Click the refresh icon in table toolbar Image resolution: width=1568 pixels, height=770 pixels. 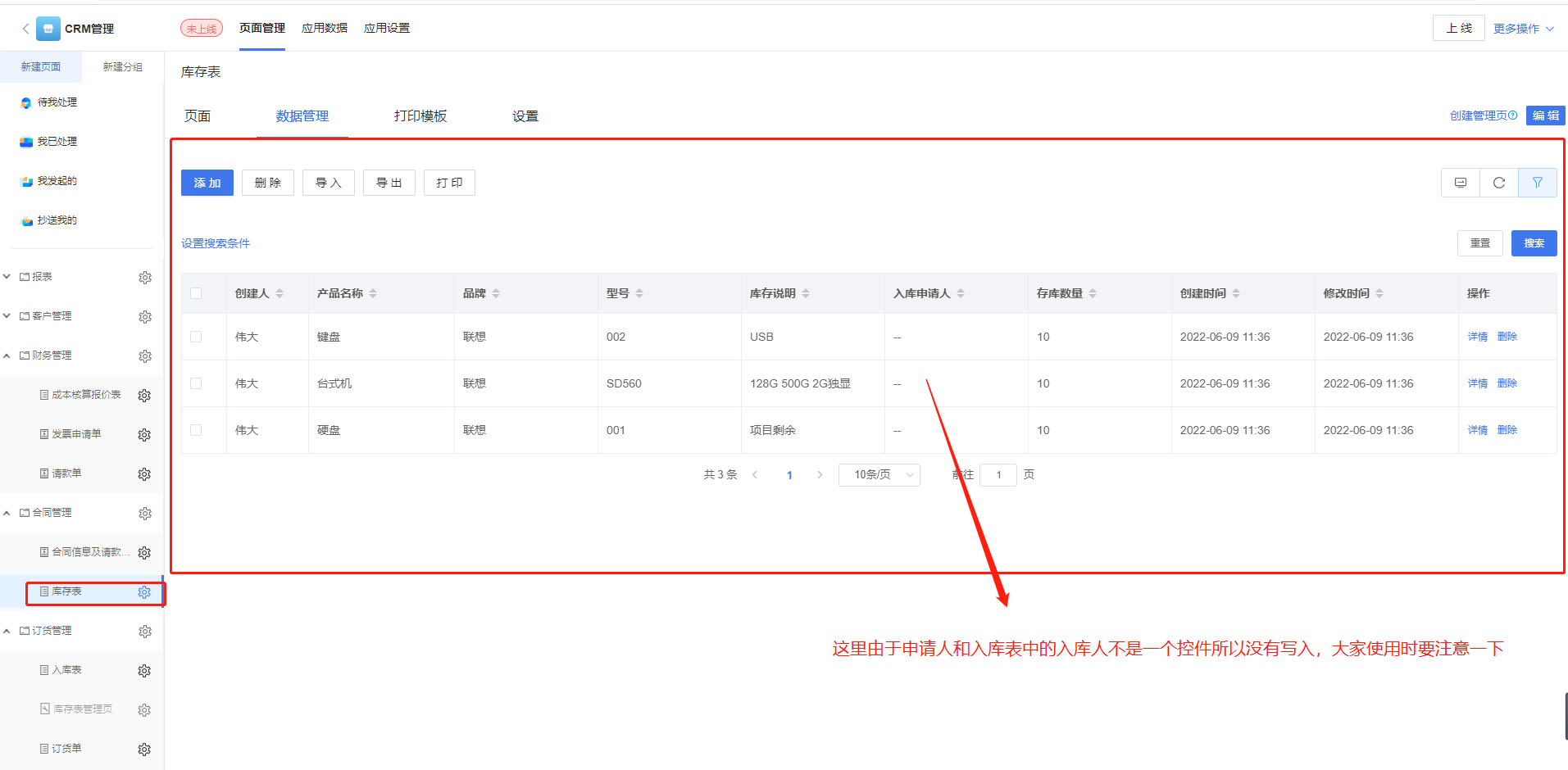point(1499,183)
